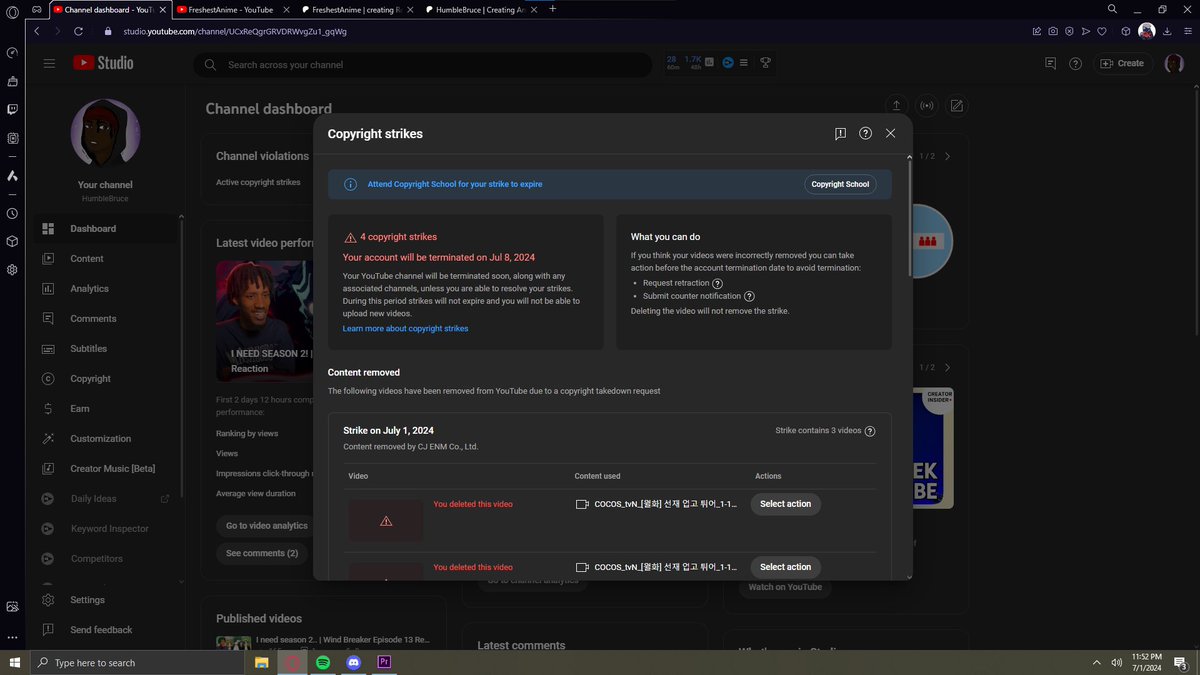The width and height of the screenshot is (1200, 675).
Task: Click the trophy icon in extension bar
Action: [x=765, y=63]
